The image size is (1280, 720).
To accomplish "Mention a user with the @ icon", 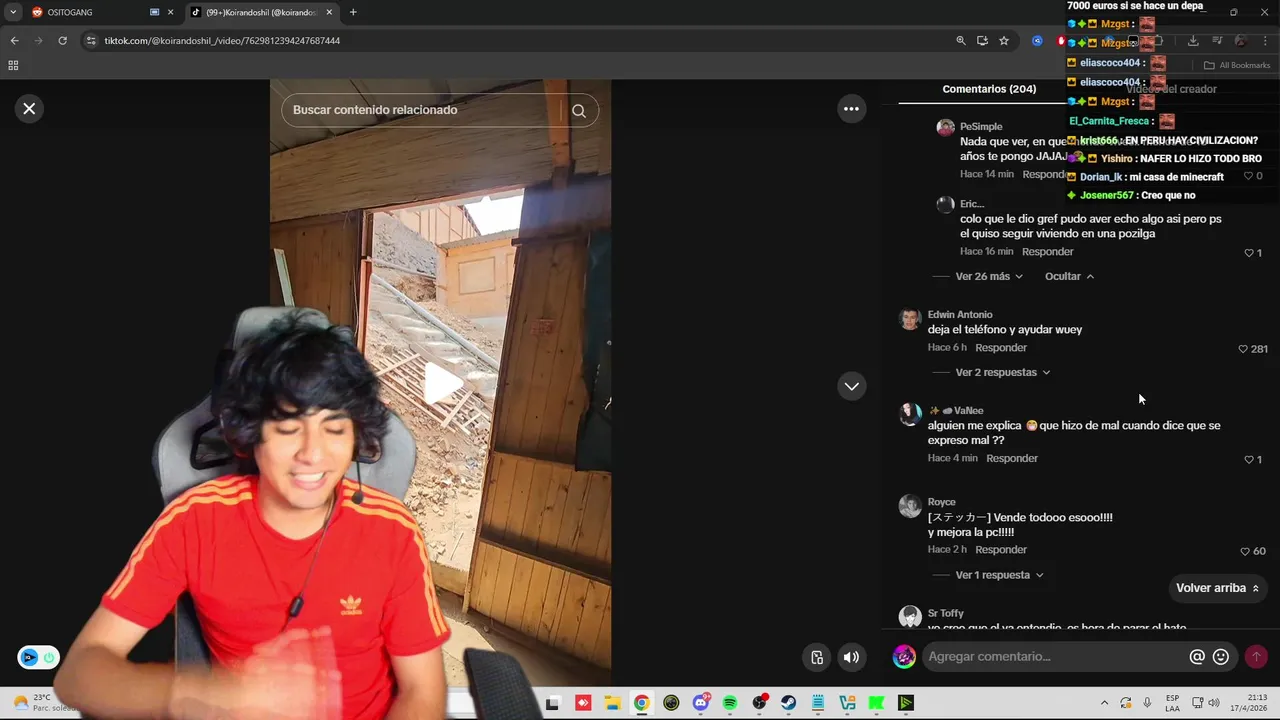I will point(1197,657).
